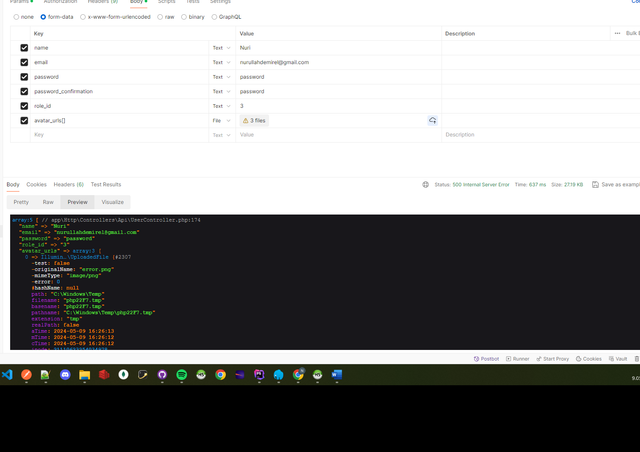Toggle the role_id row checkbox
The width and height of the screenshot is (640, 452).
24,106
